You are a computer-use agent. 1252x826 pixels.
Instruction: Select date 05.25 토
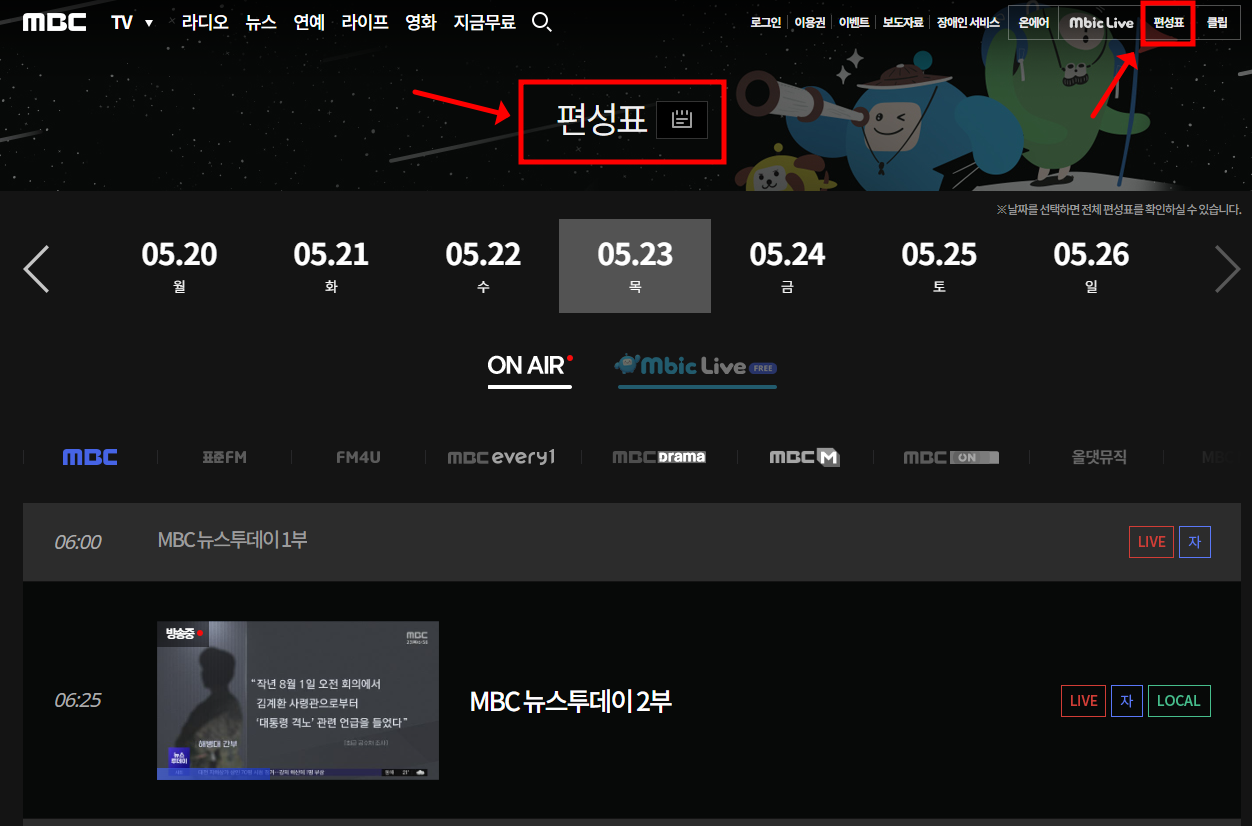pos(939,266)
